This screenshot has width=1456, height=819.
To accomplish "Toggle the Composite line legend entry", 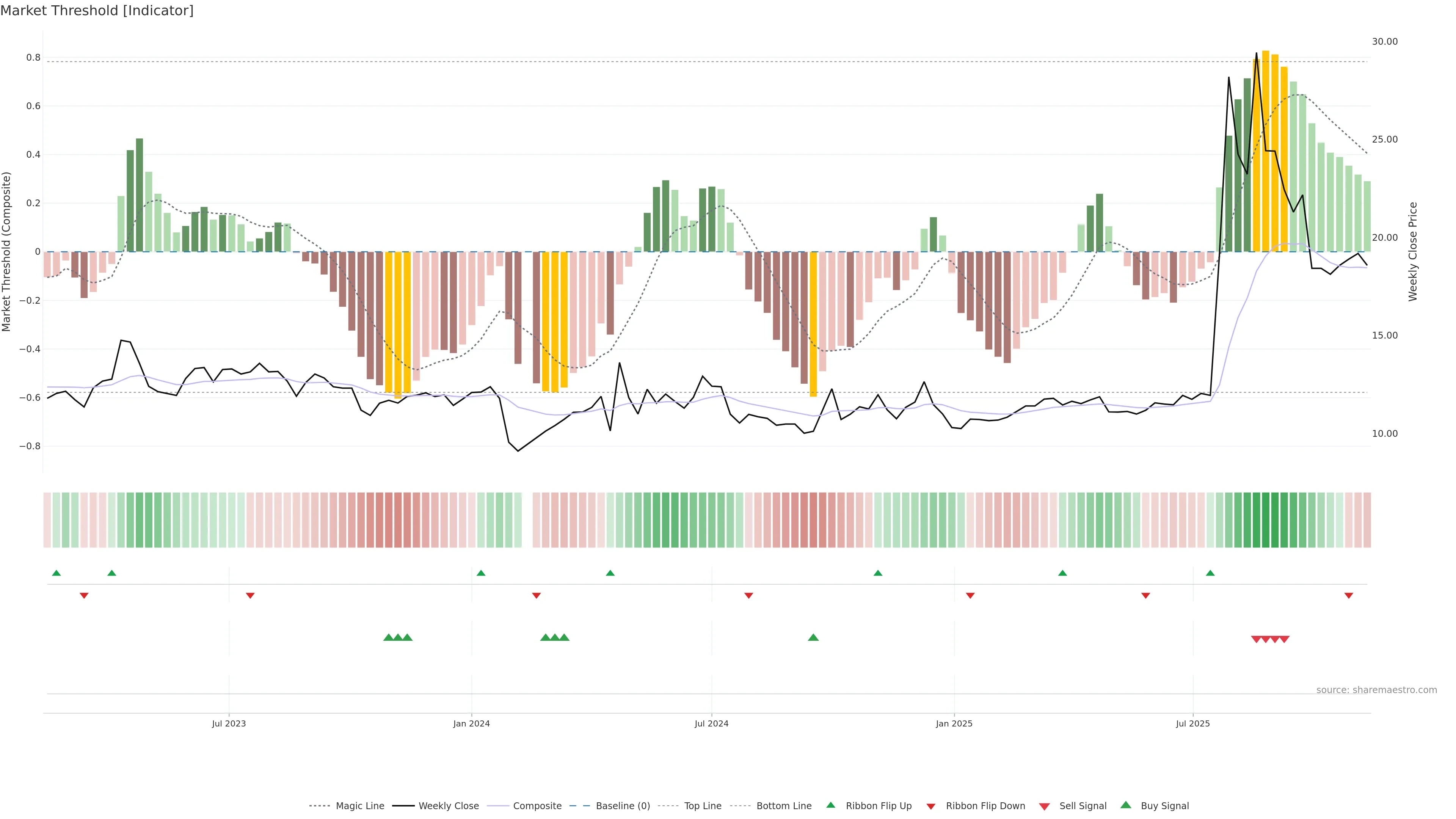I will click(537, 806).
